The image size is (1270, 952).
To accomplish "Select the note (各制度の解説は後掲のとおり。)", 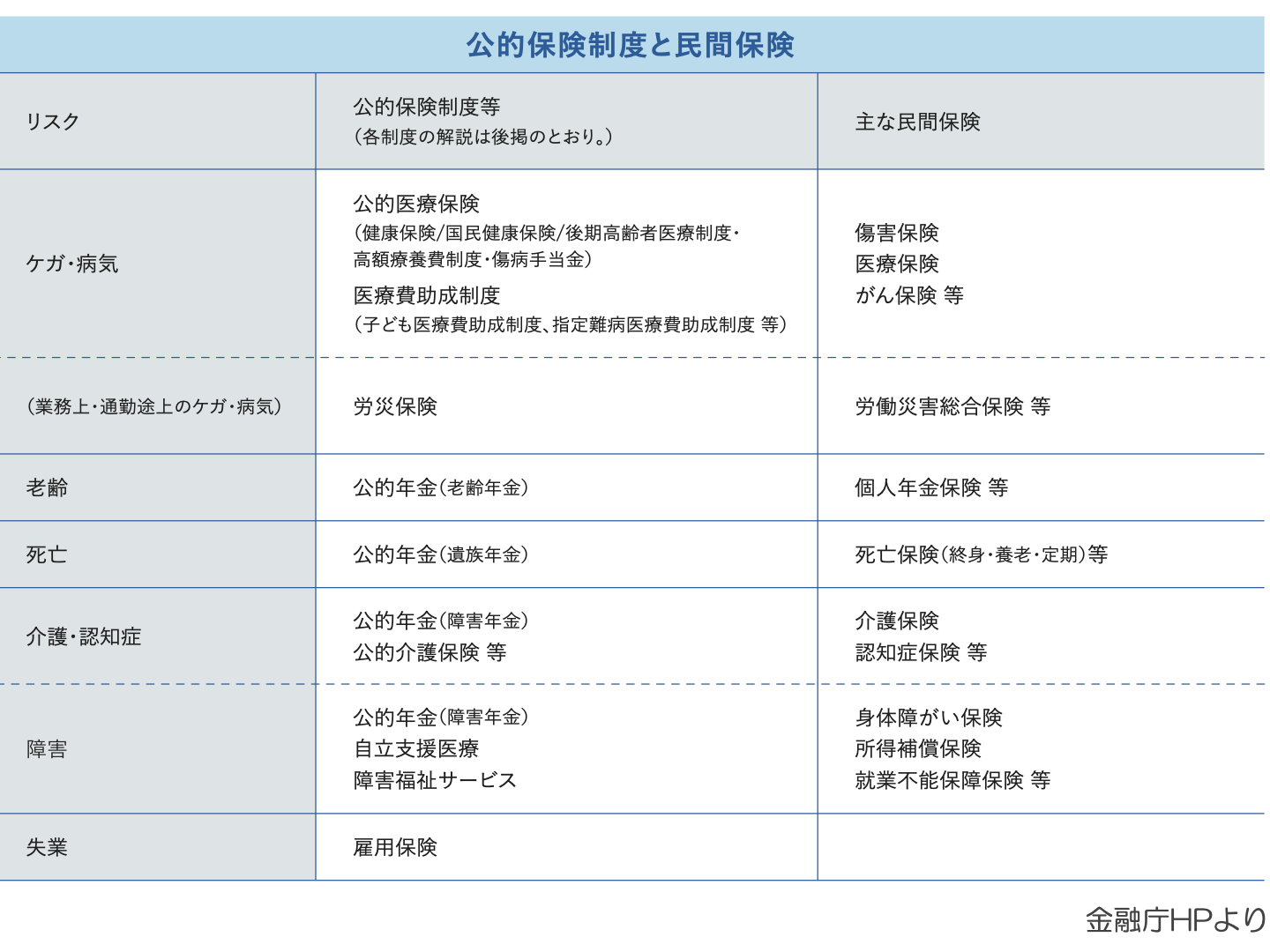I will point(483,137).
